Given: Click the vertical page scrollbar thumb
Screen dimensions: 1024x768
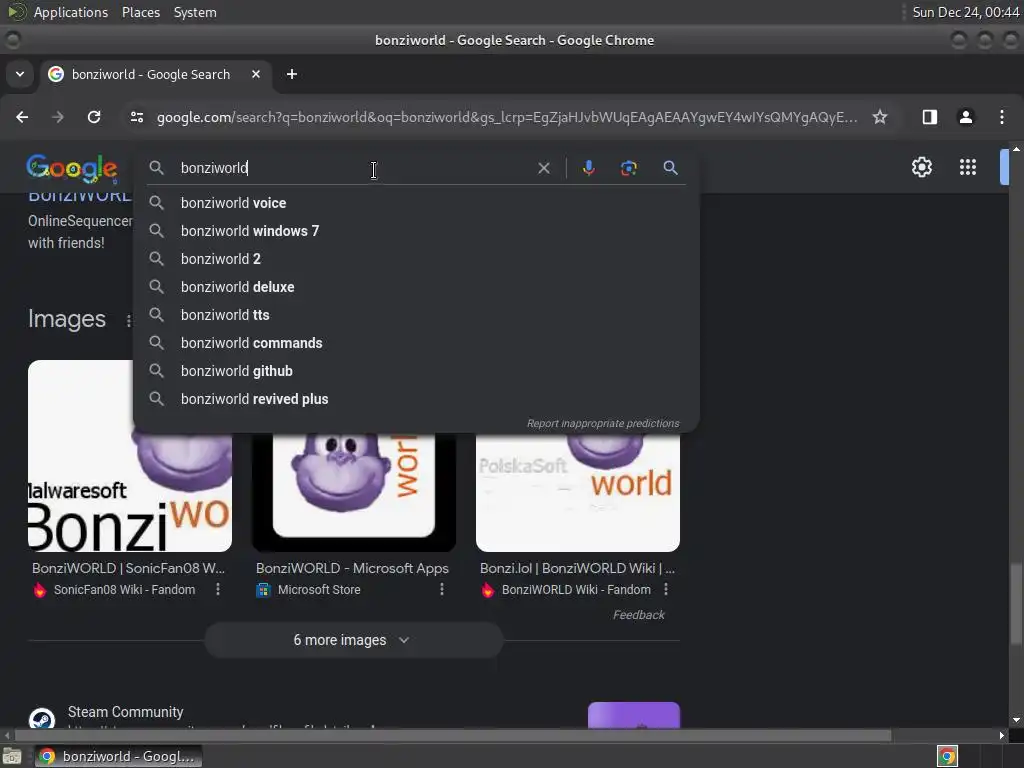Looking at the screenshot, I should pyautogui.click(x=1016, y=604).
